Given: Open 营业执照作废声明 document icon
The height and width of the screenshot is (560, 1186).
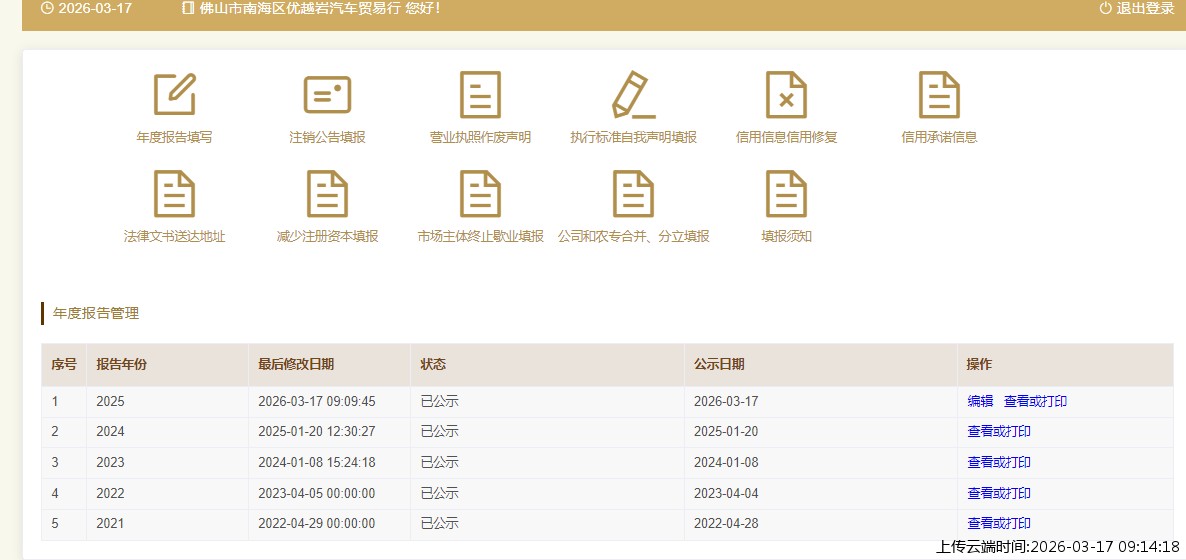Looking at the screenshot, I should 480,95.
